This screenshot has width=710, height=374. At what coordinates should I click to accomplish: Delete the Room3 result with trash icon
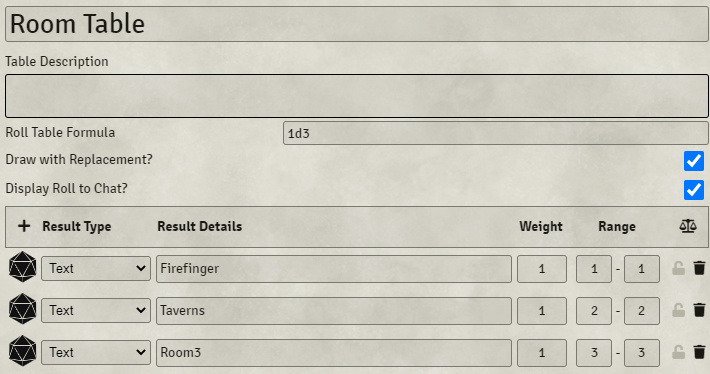pyautogui.click(x=700, y=352)
